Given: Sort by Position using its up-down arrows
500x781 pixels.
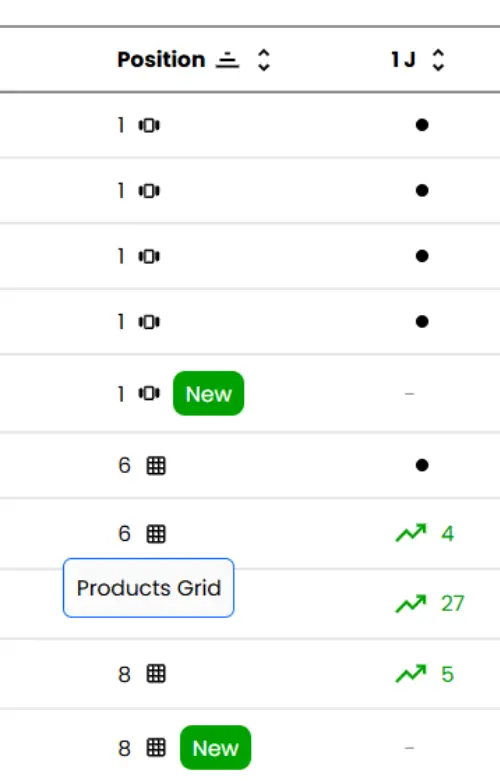Looking at the screenshot, I should pos(263,60).
